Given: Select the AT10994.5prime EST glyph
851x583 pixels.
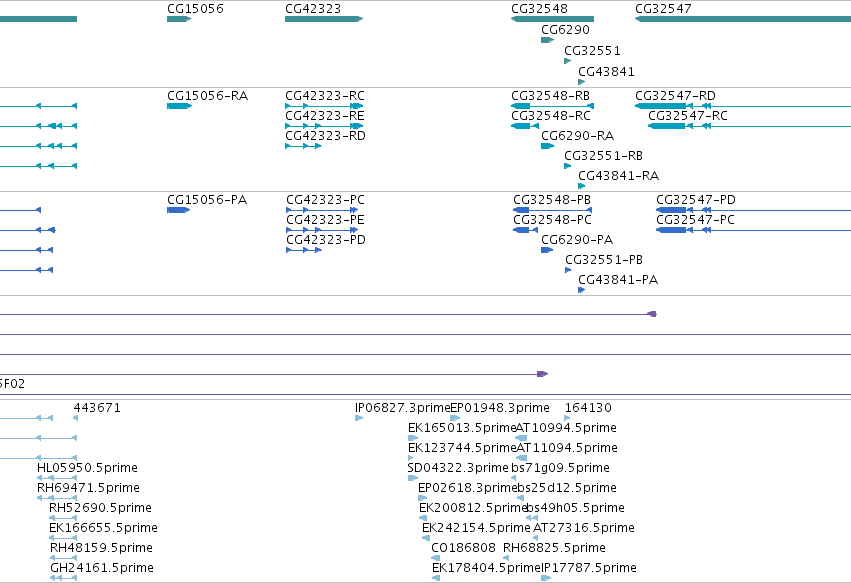Looking at the screenshot, I should click(x=521, y=438).
